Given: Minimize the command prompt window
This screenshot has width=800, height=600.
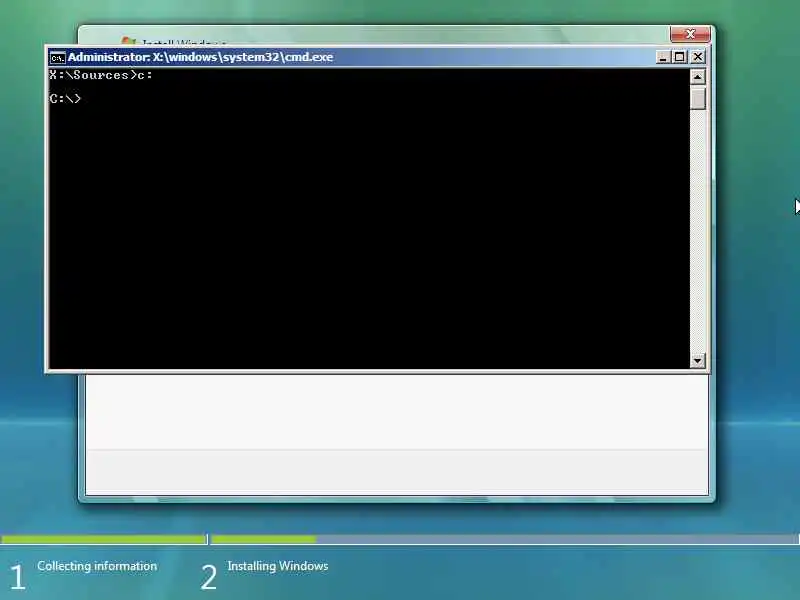Looking at the screenshot, I should pos(662,57).
